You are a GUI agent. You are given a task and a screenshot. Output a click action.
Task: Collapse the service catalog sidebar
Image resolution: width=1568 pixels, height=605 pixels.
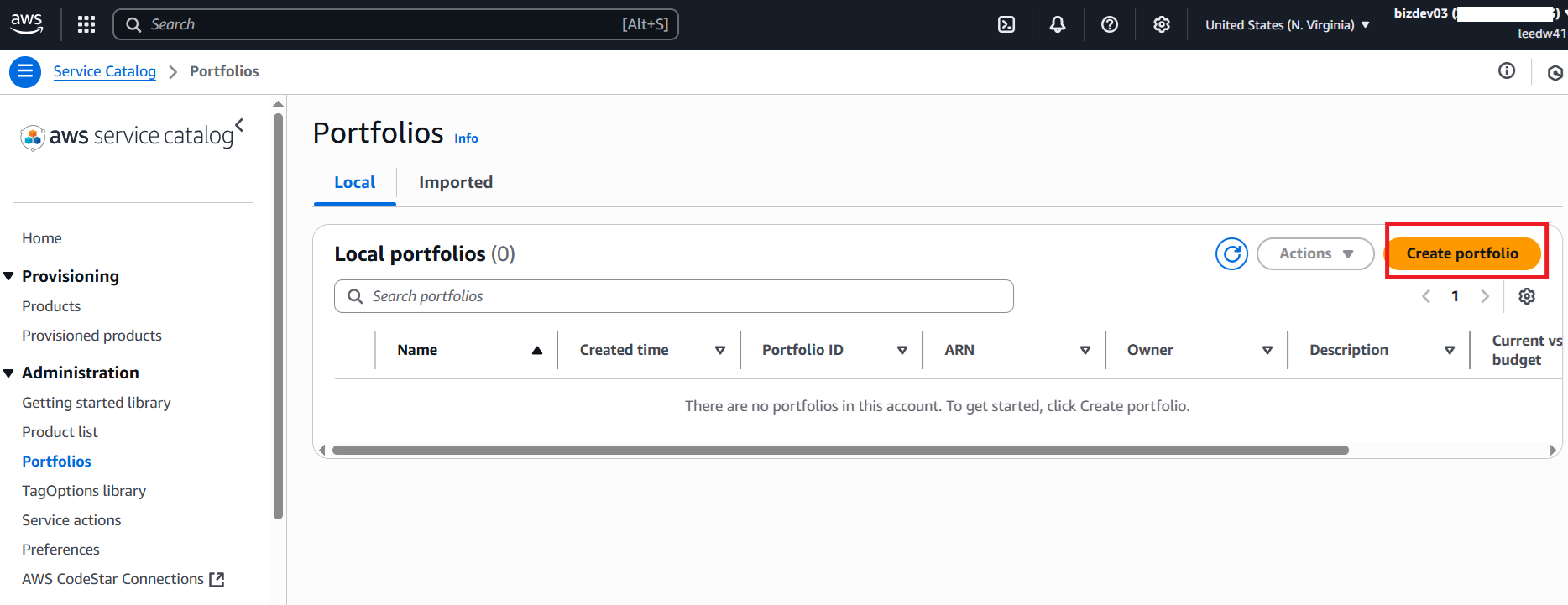[x=240, y=125]
